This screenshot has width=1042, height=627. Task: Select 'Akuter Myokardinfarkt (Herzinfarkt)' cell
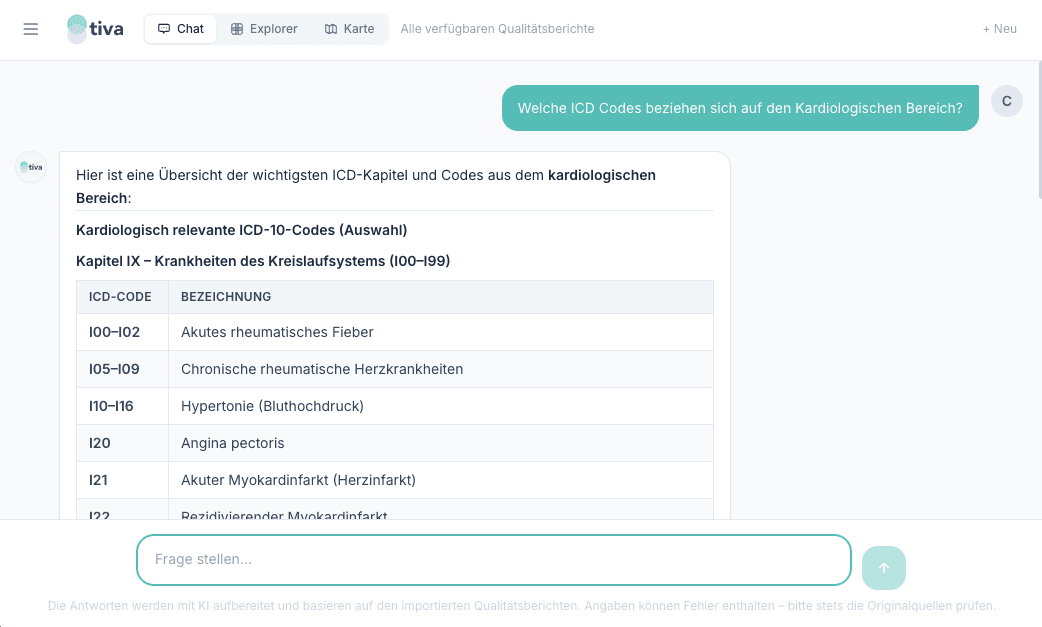coord(441,480)
